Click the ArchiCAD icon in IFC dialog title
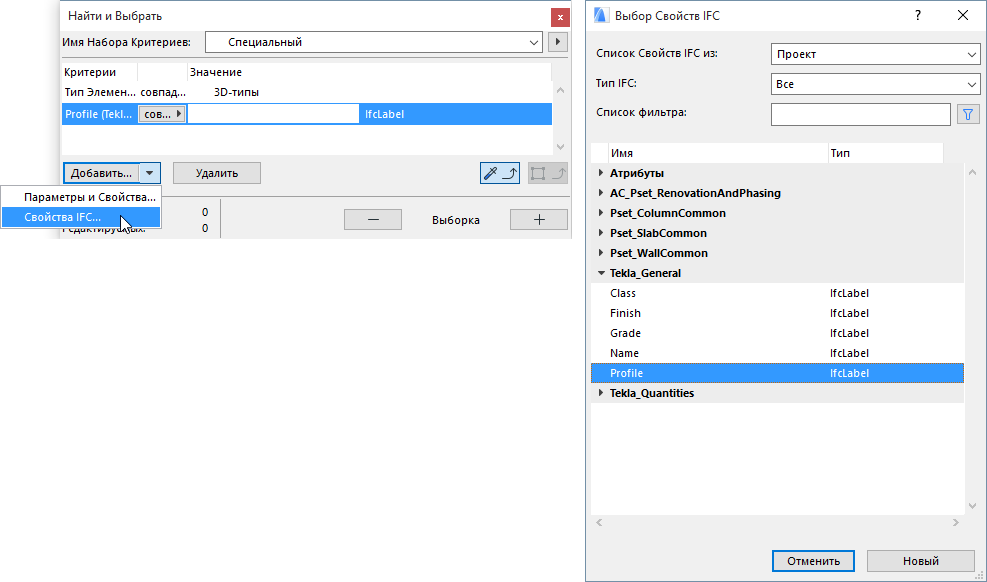987x582 pixels. click(601, 16)
